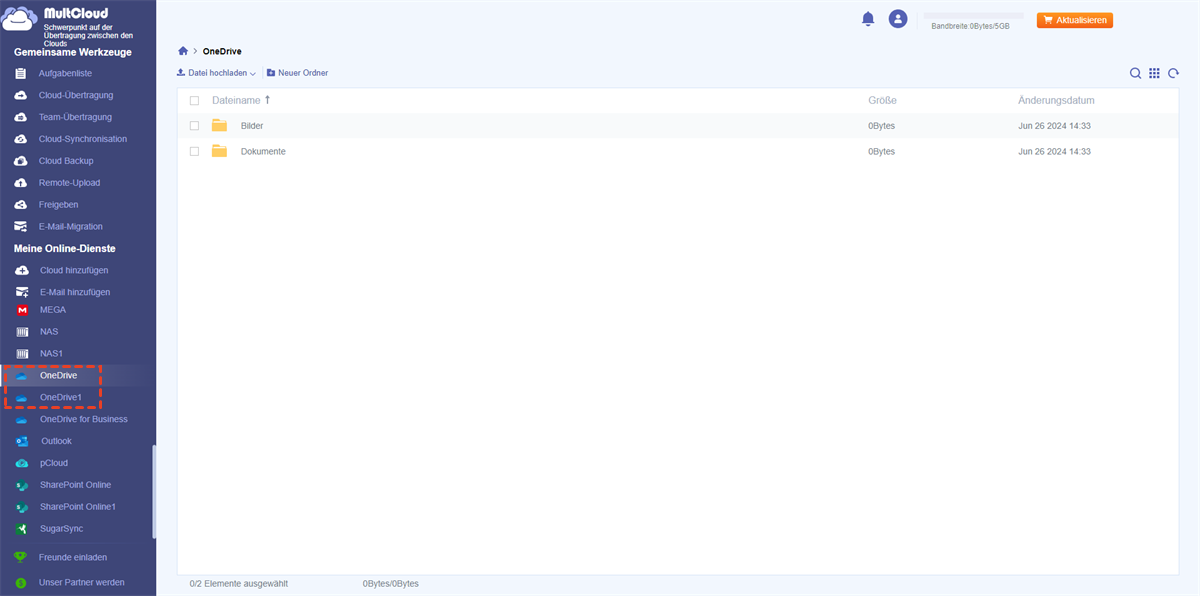Screen dimensions: 1200x596
Task: Click the orange Aktualisieren button
Action: (1075, 20)
